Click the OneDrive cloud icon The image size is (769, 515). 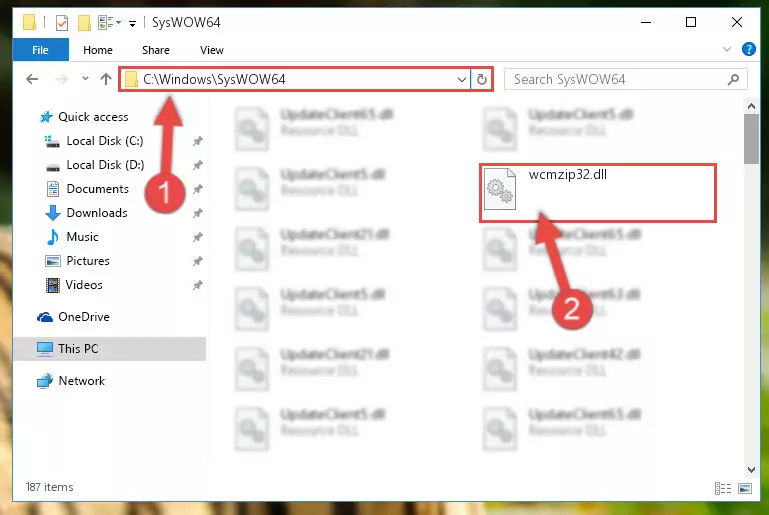(x=45, y=317)
